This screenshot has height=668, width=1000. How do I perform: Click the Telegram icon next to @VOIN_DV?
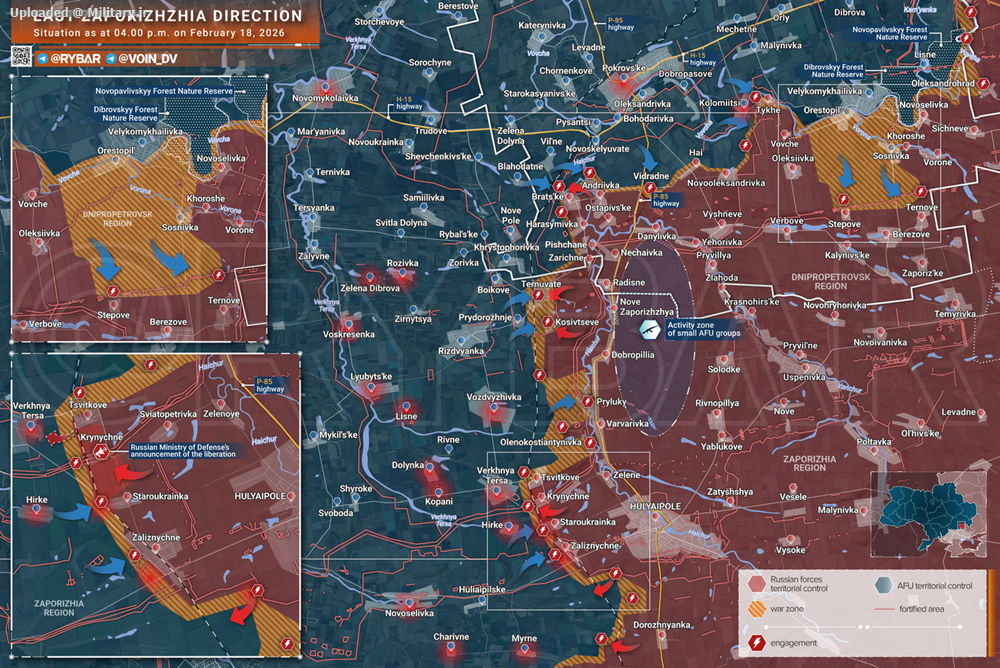pos(111,59)
